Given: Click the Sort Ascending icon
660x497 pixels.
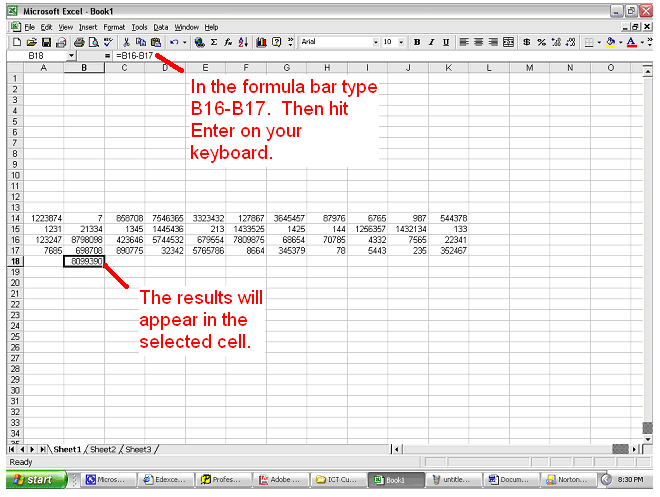Looking at the screenshot, I should pos(243,42).
